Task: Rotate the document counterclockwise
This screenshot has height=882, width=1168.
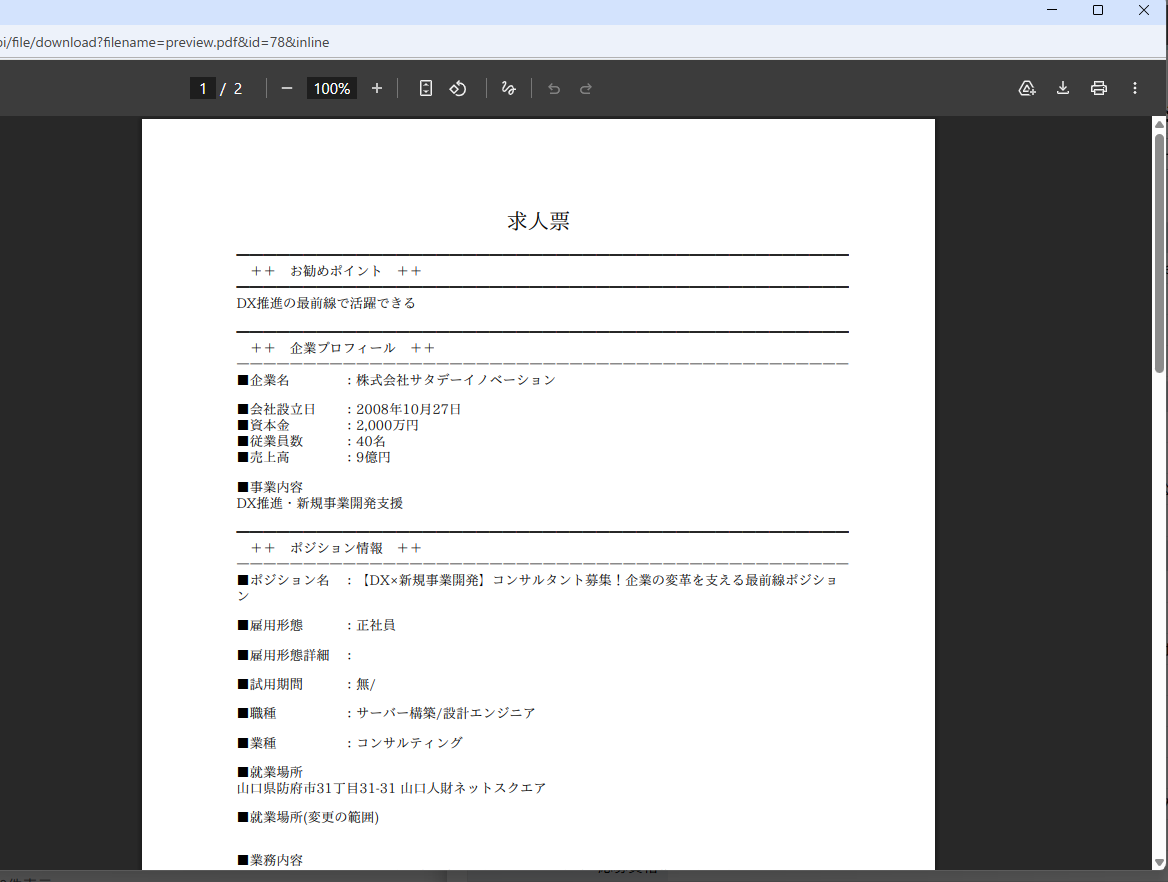Action: tap(458, 89)
